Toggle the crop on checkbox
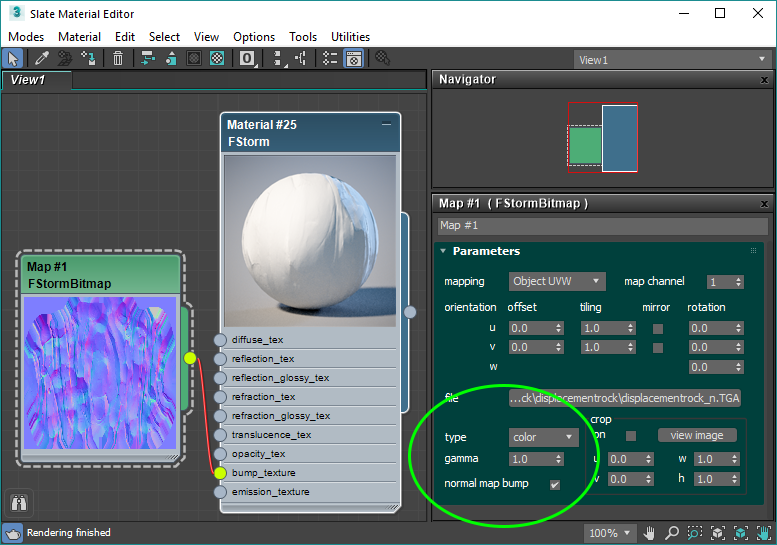 (631, 436)
